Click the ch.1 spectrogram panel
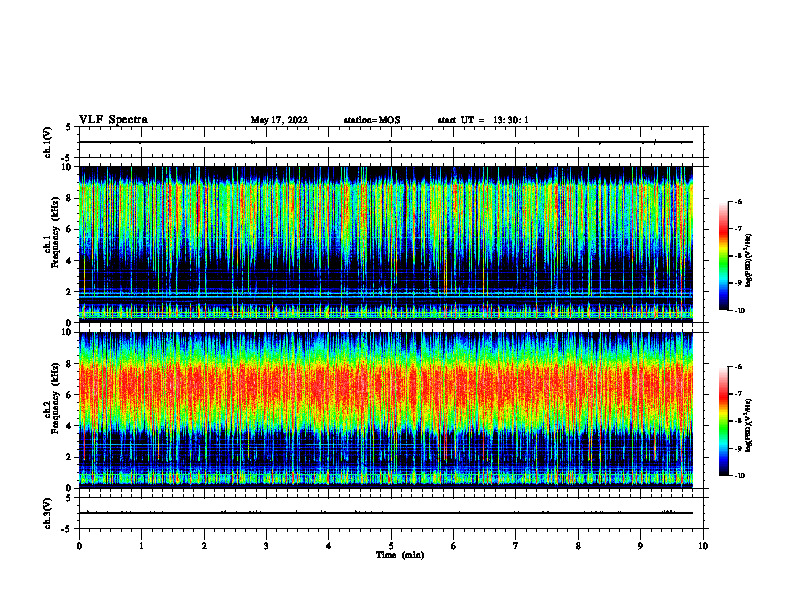This screenshot has height=612, width=792. [x=386, y=244]
